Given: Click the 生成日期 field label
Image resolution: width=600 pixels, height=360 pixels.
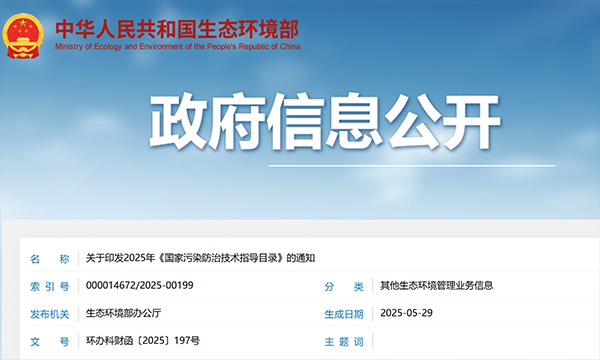Looking at the screenshot, I should coord(344,314).
